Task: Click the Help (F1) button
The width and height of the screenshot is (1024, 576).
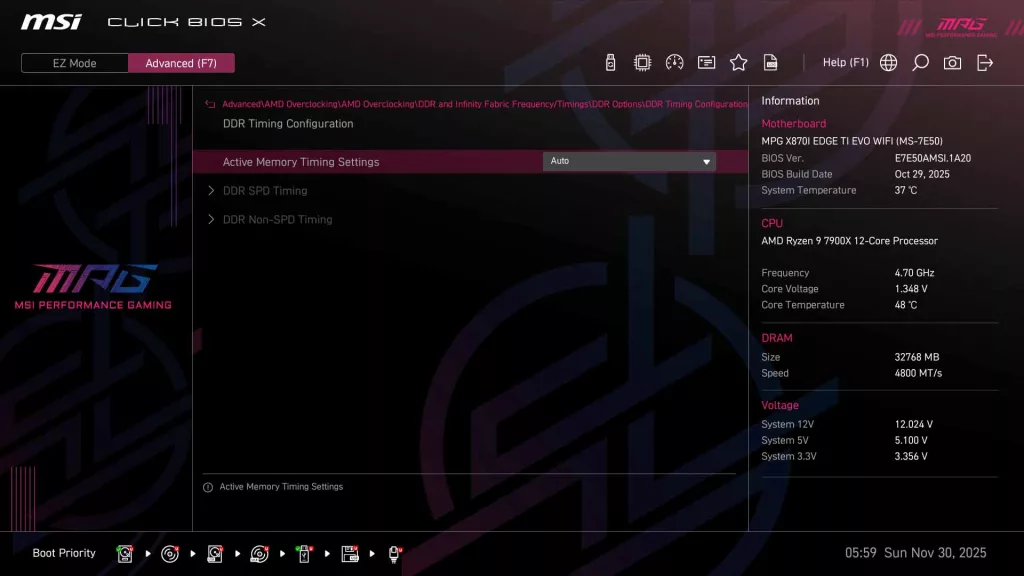Action: coord(846,62)
